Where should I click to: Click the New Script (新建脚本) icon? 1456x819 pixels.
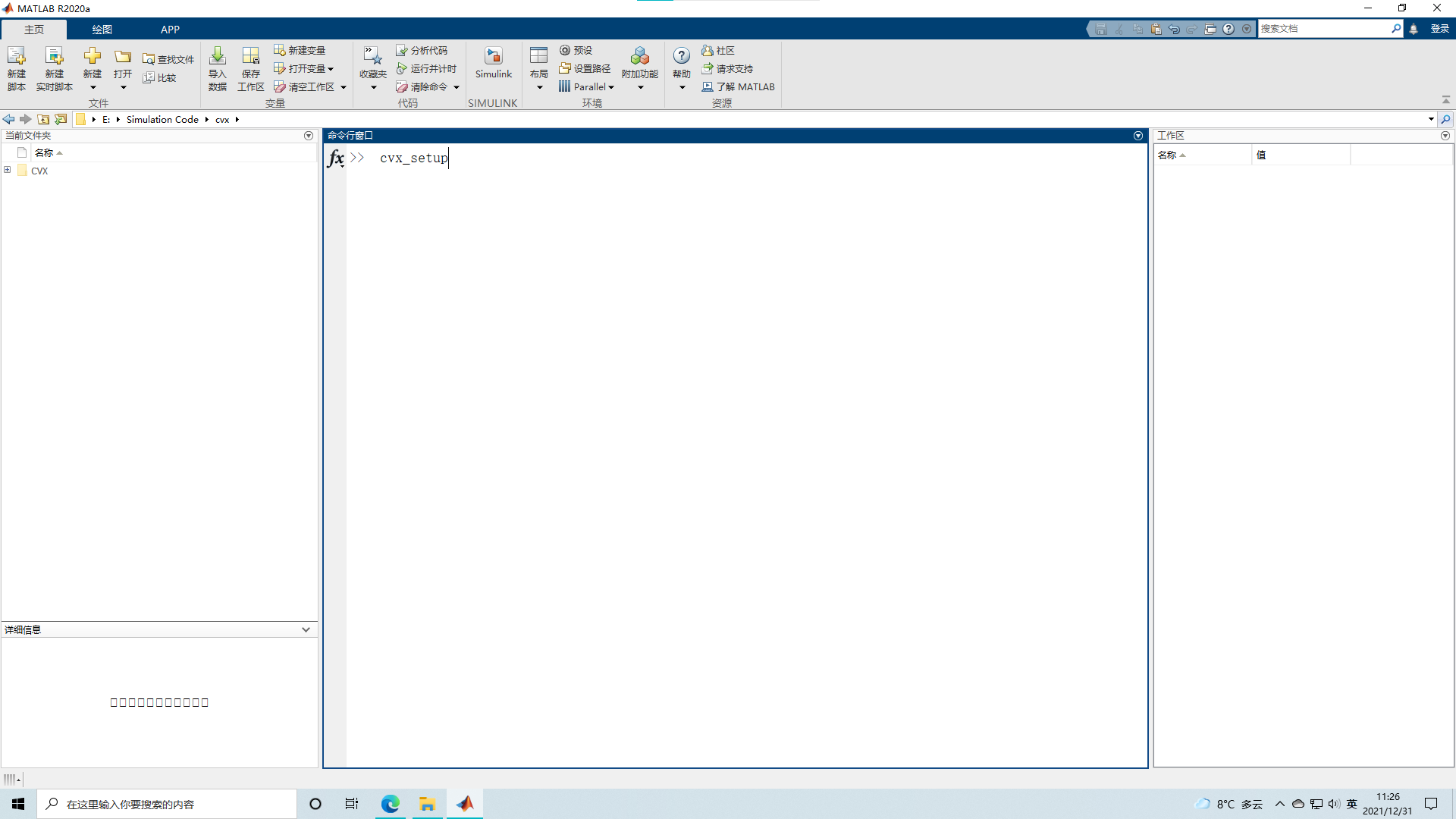[x=16, y=57]
